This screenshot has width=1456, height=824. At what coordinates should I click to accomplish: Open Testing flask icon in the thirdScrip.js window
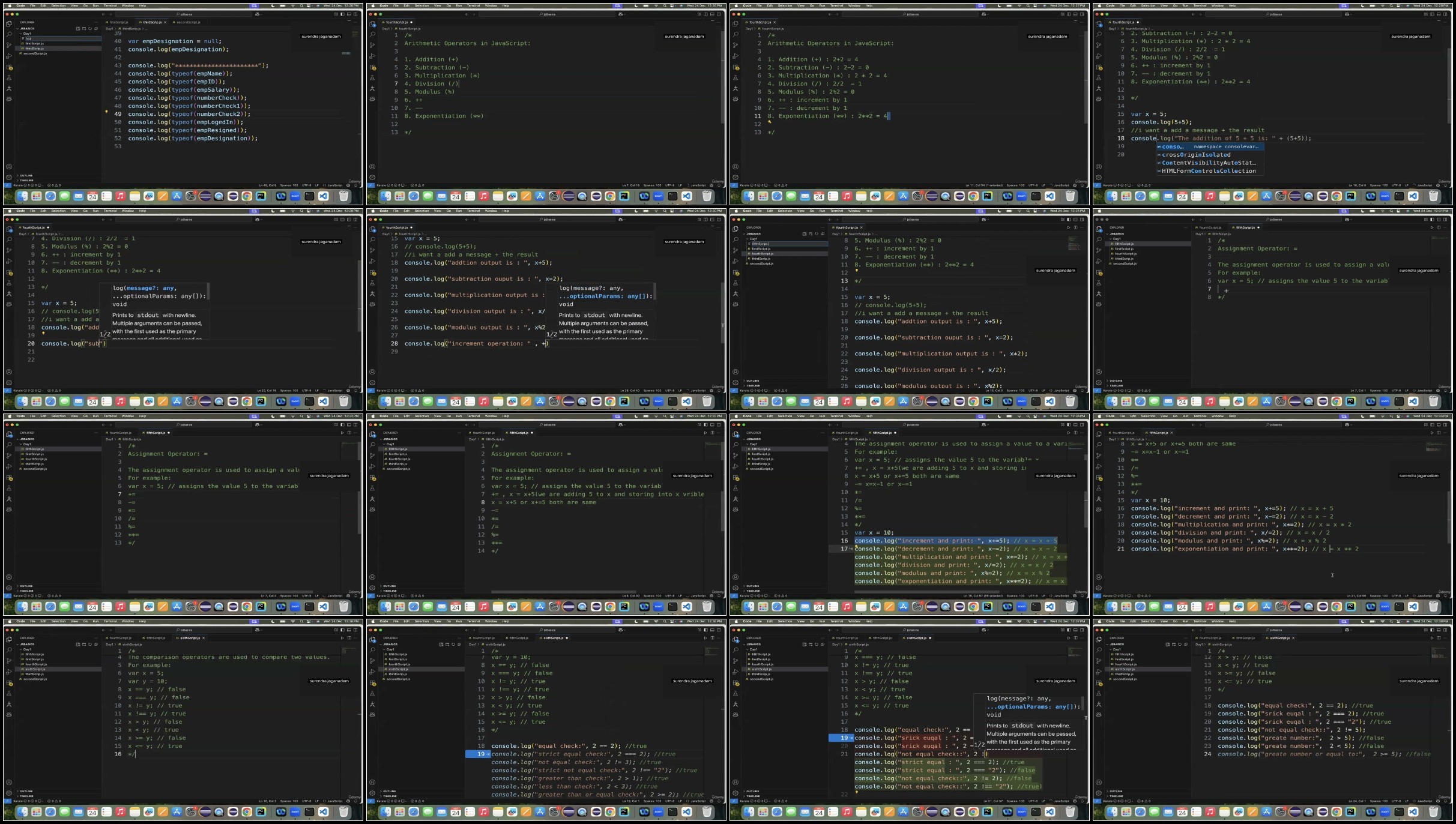tap(9, 77)
